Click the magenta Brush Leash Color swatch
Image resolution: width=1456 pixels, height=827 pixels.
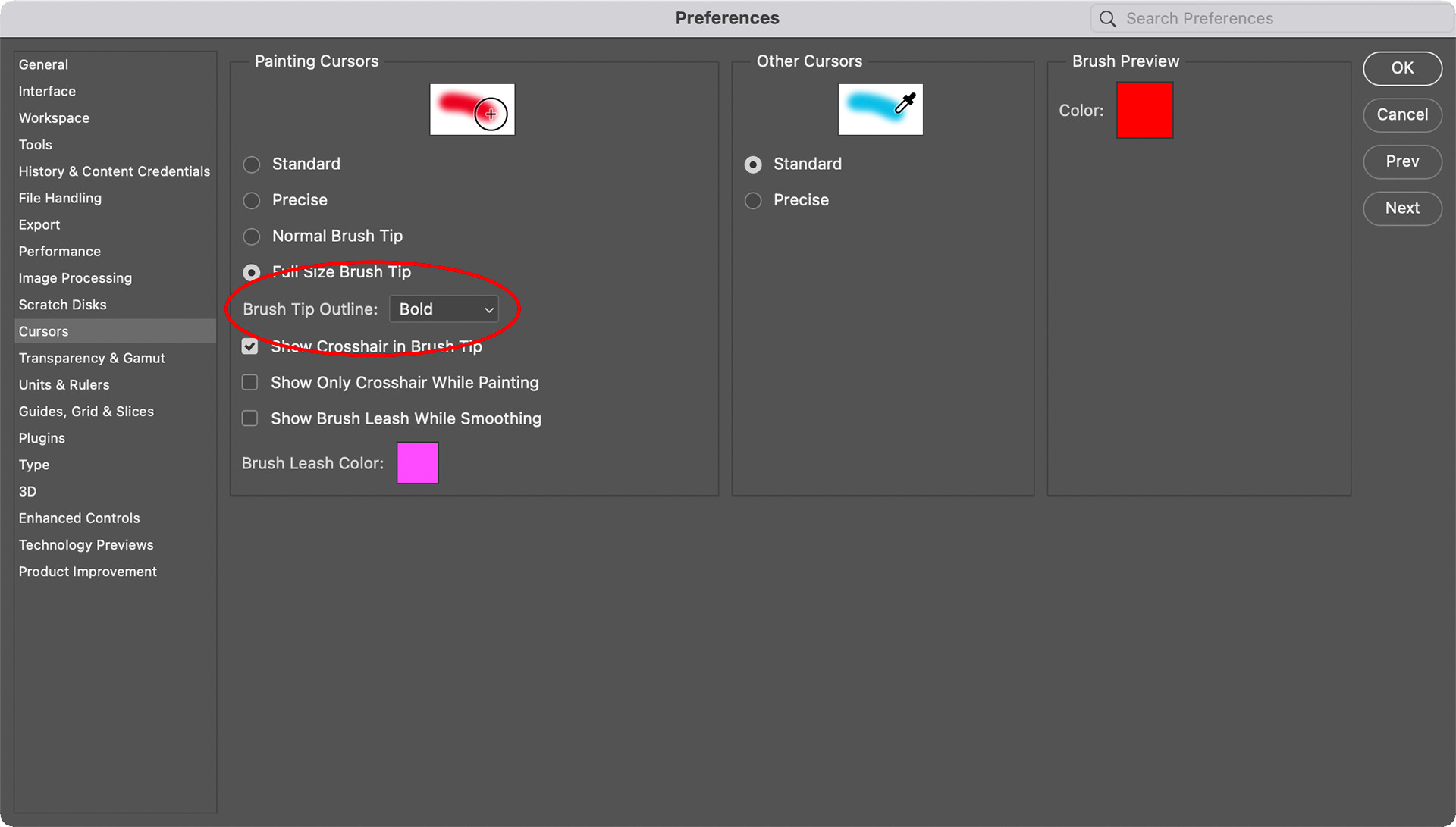click(417, 463)
